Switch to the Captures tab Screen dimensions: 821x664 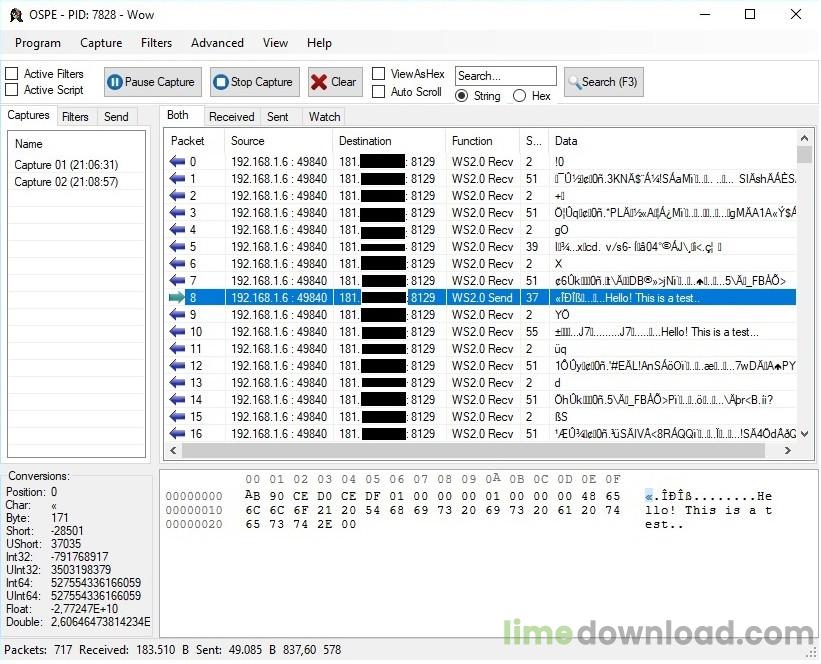click(x=28, y=115)
